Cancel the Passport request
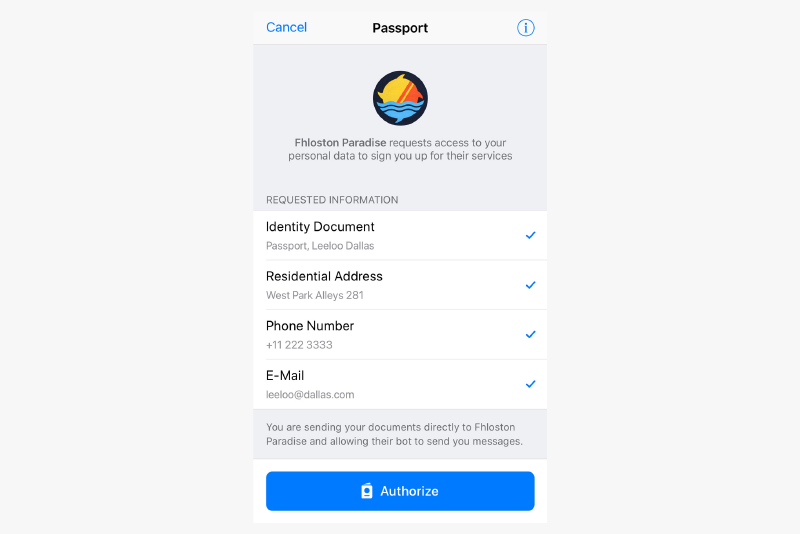The height and width of the screenshot is (534, 800). pyautogui.click(x=286, y=27)
